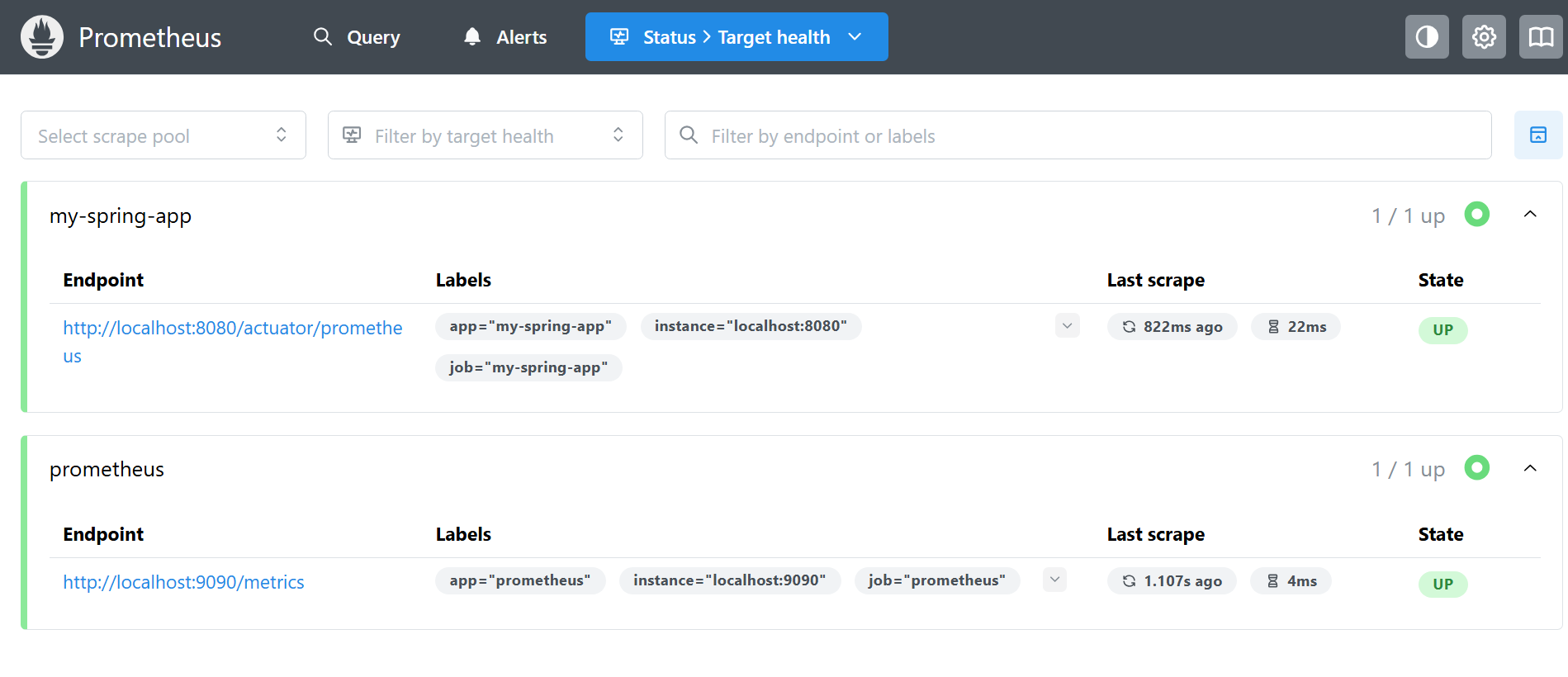The image size is (1568, 677).
Task: Click the green health ring for prometheus pool
Action: point(1476,468)
